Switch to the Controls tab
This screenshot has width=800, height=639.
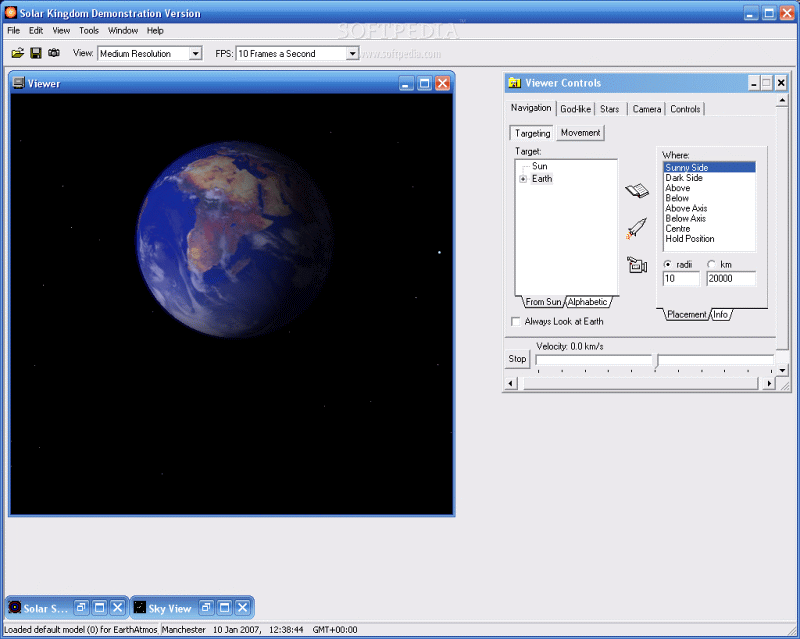click(685, 109)
